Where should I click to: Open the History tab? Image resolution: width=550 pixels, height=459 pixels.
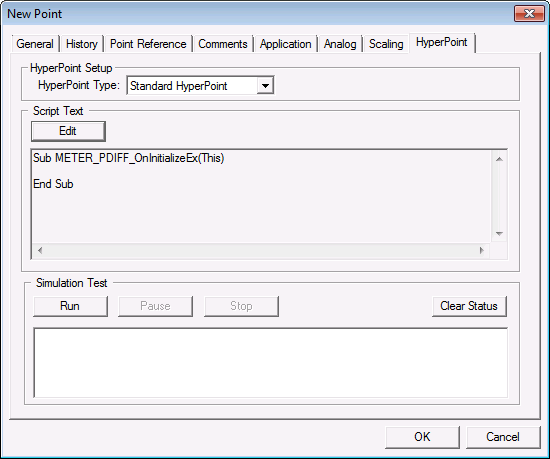(82, 44)
